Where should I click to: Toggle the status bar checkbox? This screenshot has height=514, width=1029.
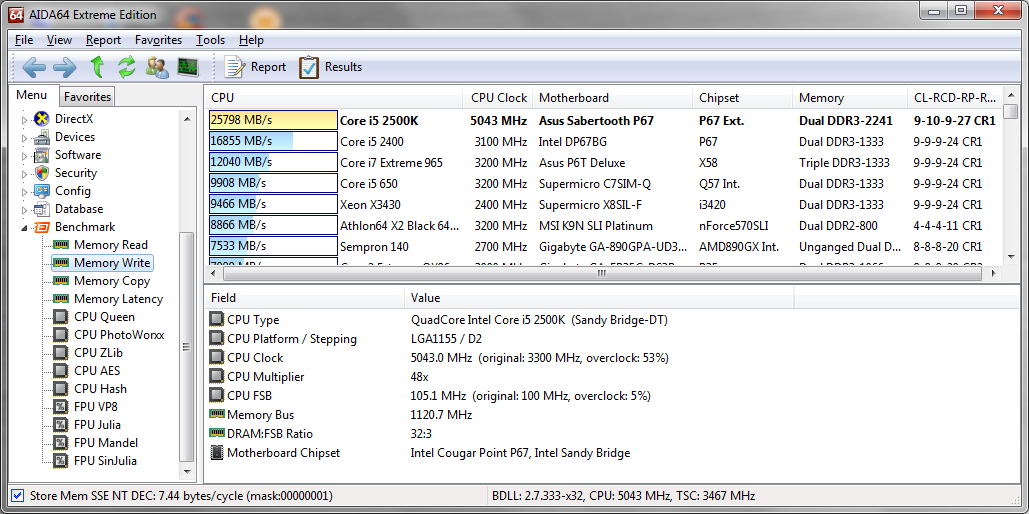point(18,496)
